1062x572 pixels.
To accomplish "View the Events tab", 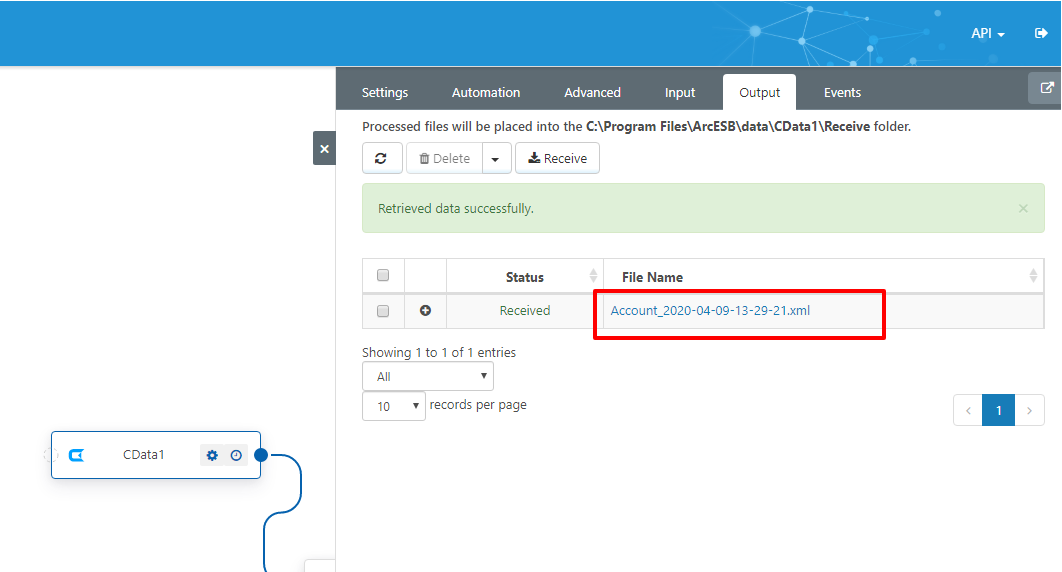I will click(x=842, y=92).
